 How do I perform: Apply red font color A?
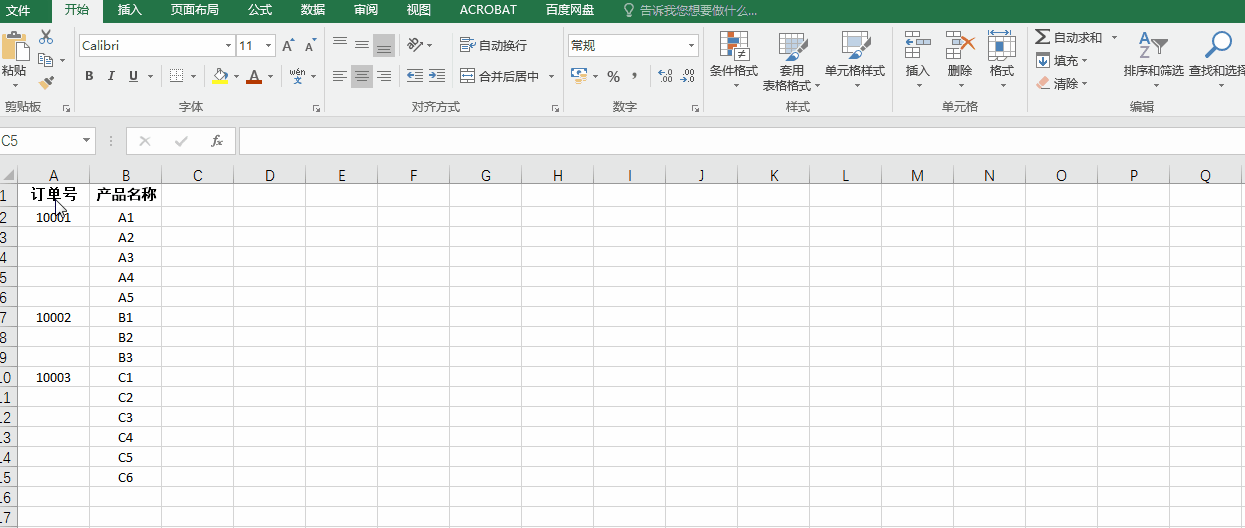click(254, 76)
